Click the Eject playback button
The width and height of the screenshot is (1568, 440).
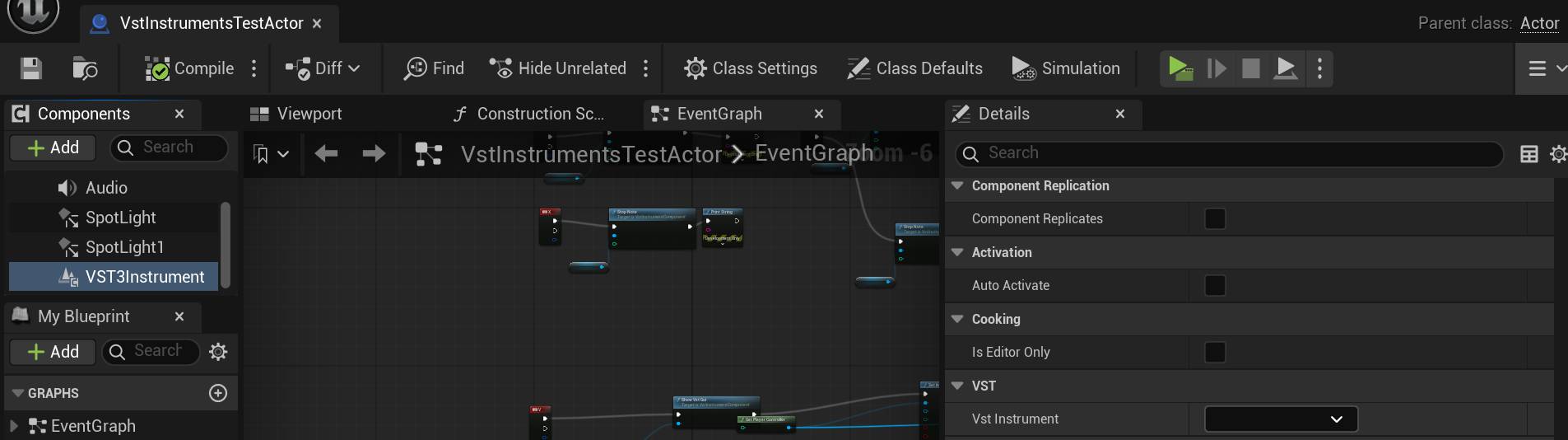(1286, 68)
